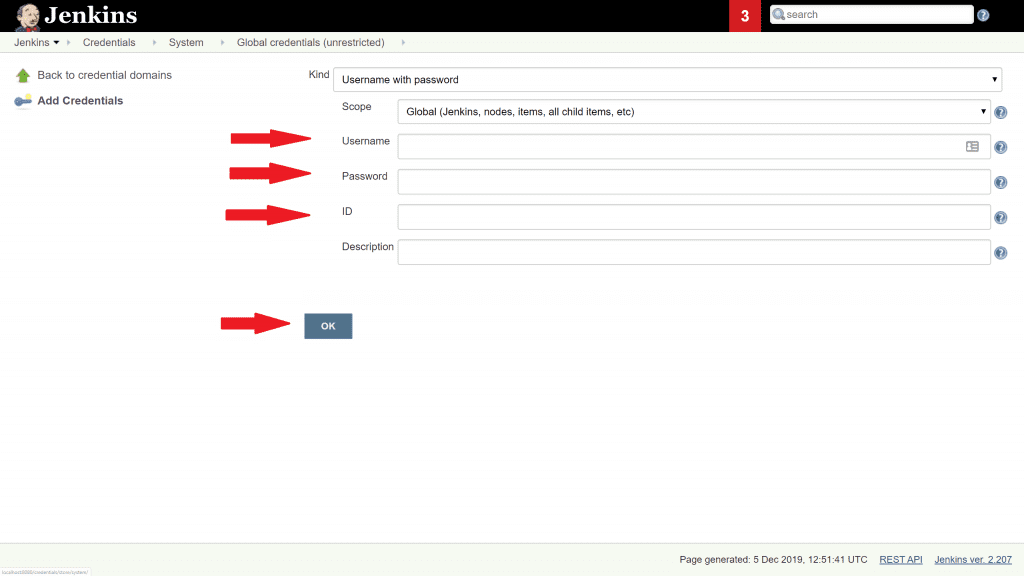Viewport: 1024px width, 576px height.
Task: Click the Add Credentials key icon
Action: (x=23, y=101)
